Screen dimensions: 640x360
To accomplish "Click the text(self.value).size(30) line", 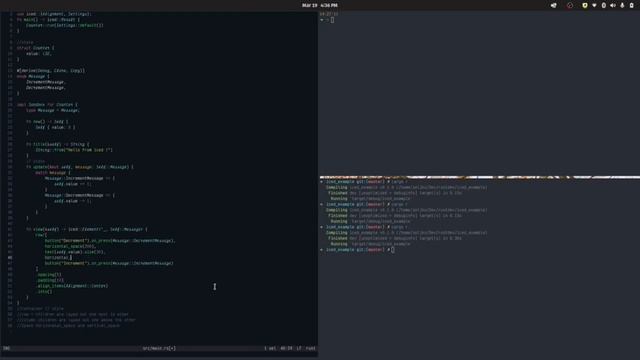I will click(x=75, y=252).
